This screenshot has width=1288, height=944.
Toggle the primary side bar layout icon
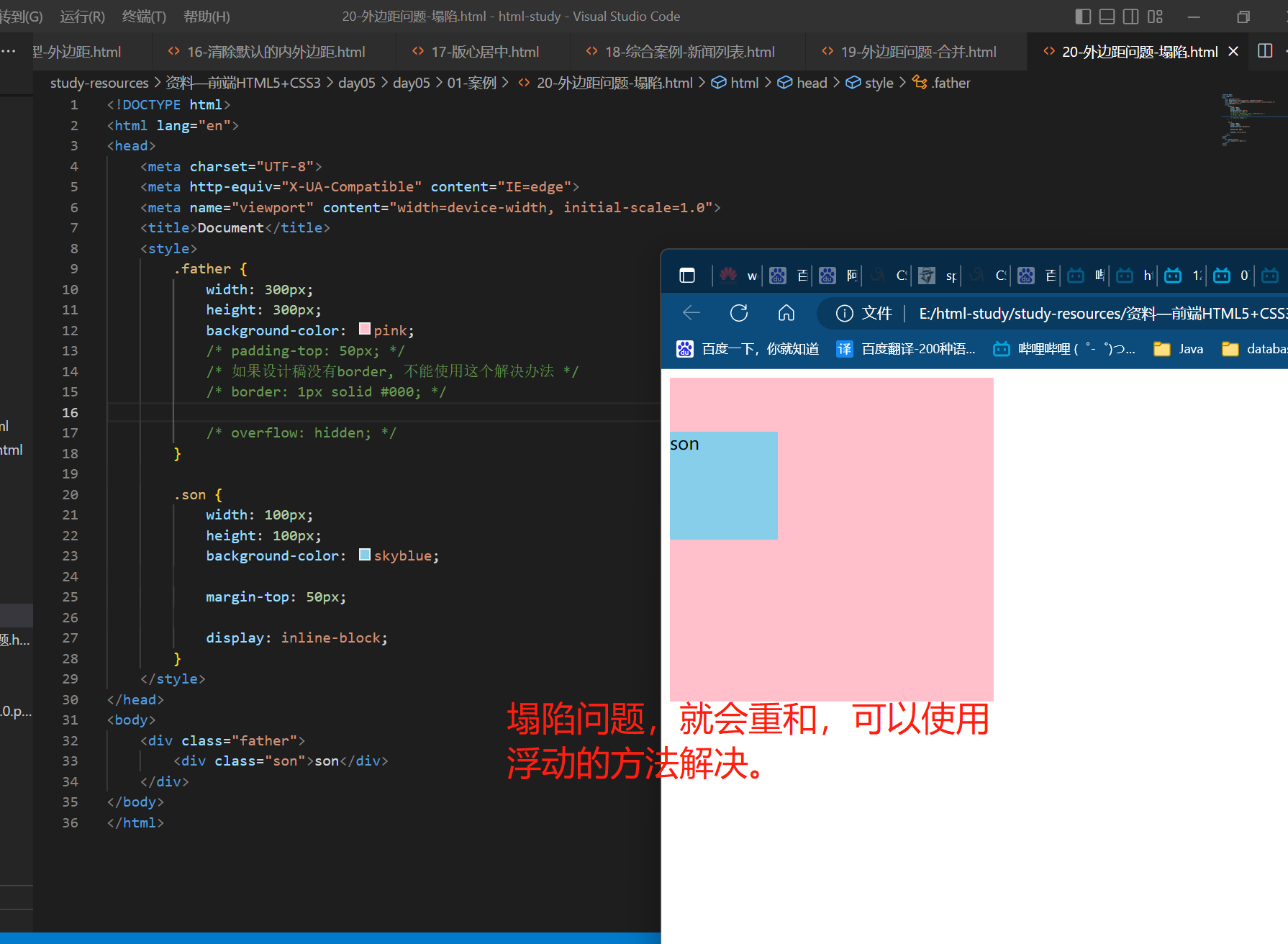pyautogui.click(x=1083, y=17)
